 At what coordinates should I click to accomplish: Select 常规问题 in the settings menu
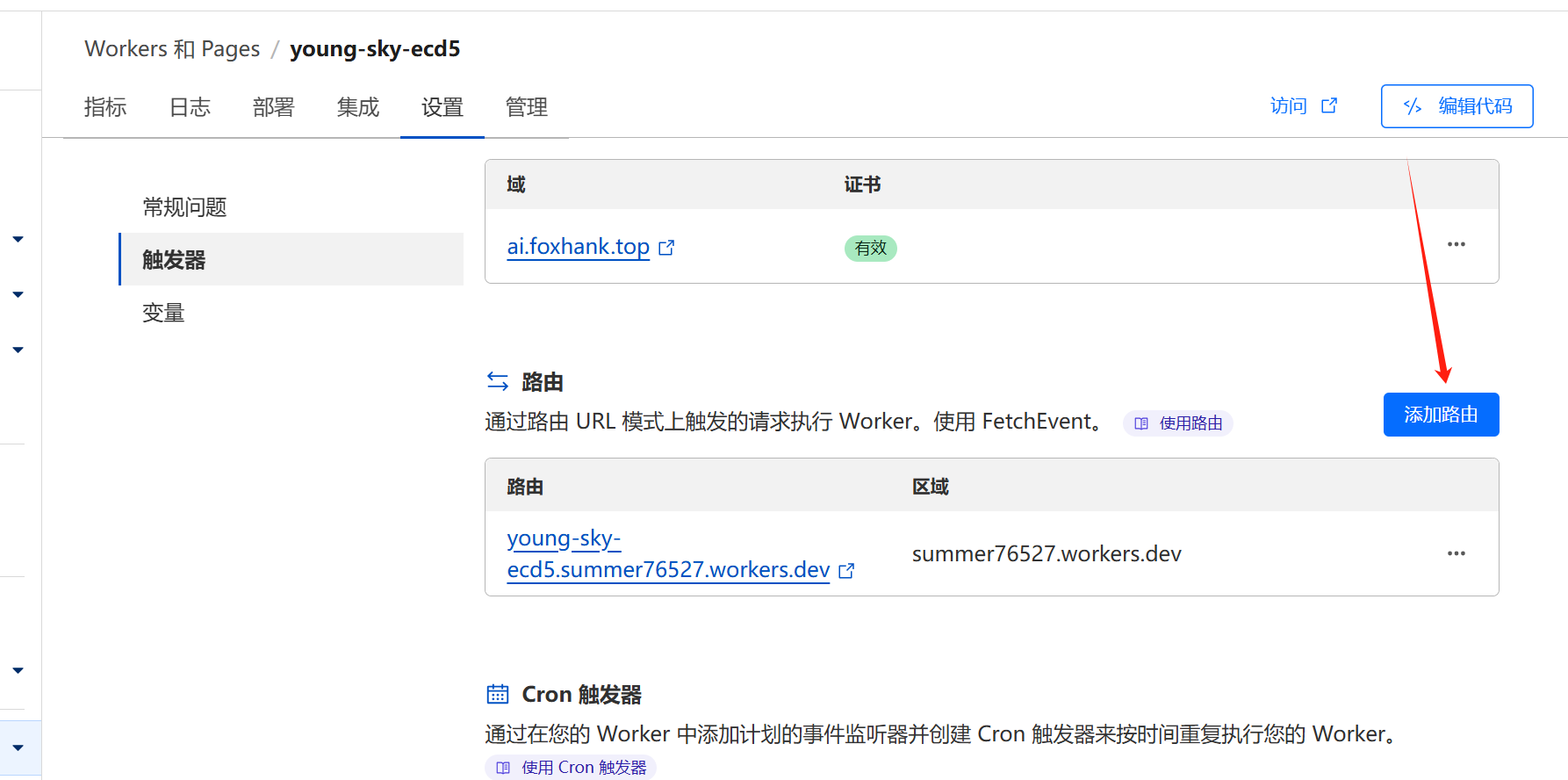(185, 207)
